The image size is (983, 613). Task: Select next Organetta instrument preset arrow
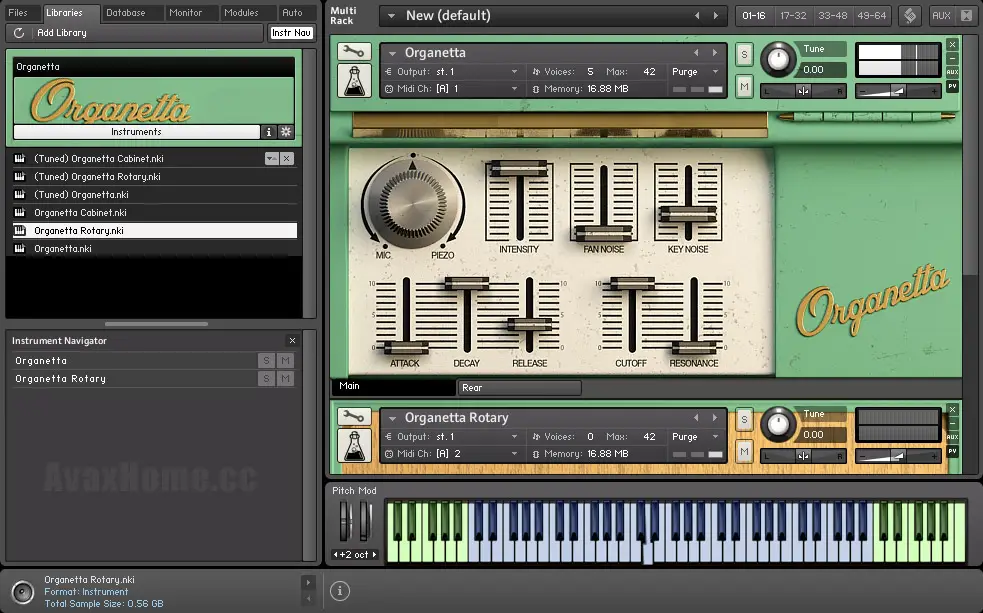pyautogui.click(x=715, y=53)
